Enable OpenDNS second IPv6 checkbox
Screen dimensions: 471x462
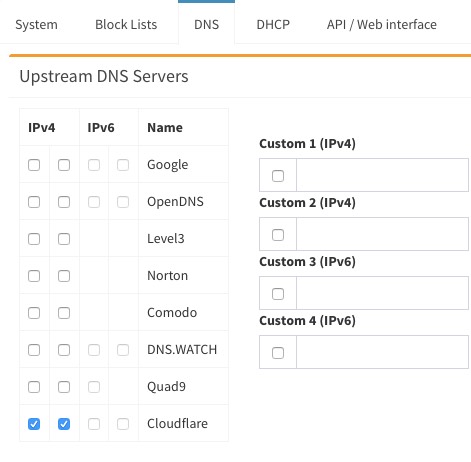(123, 202)
